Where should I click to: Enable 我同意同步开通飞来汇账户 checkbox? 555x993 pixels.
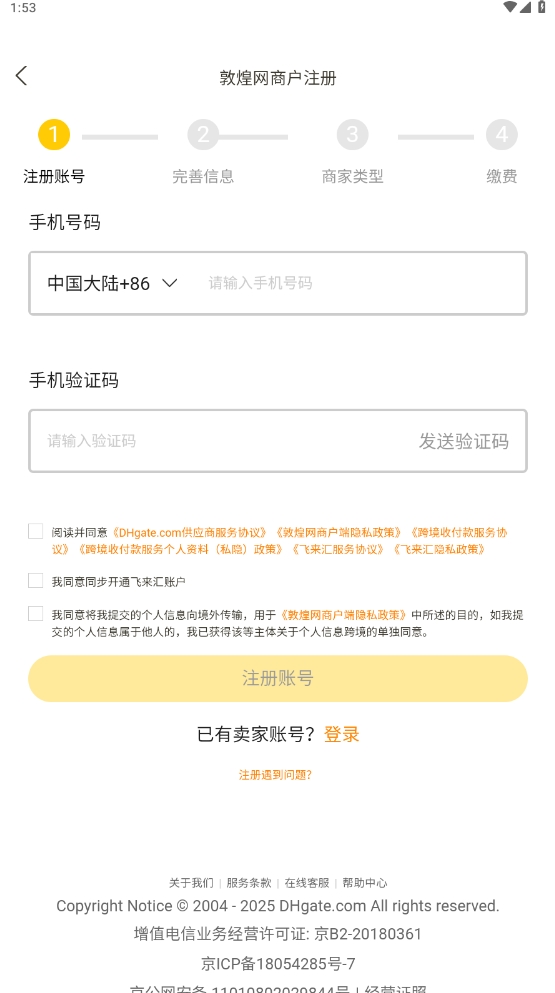[35, 581]
